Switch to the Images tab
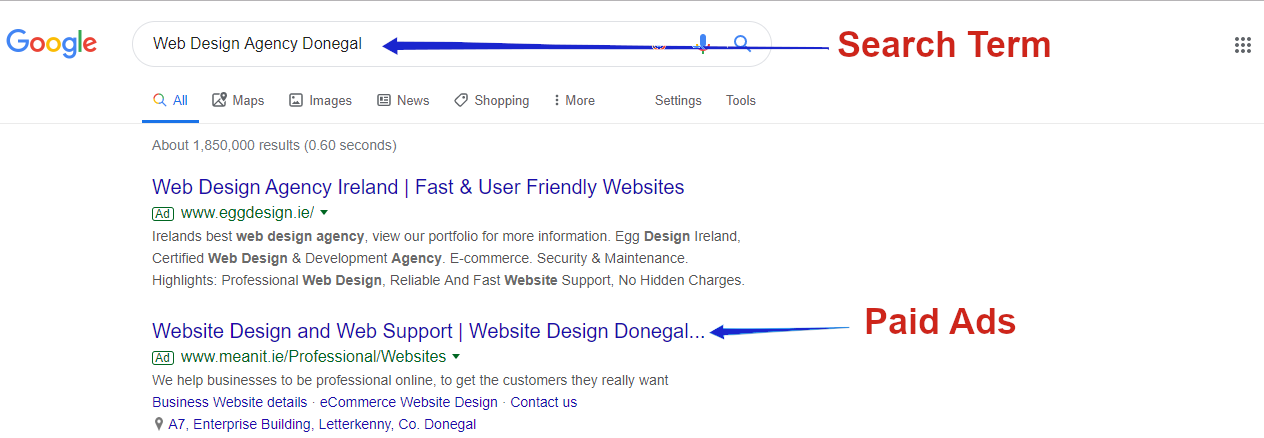 point(320,100)
